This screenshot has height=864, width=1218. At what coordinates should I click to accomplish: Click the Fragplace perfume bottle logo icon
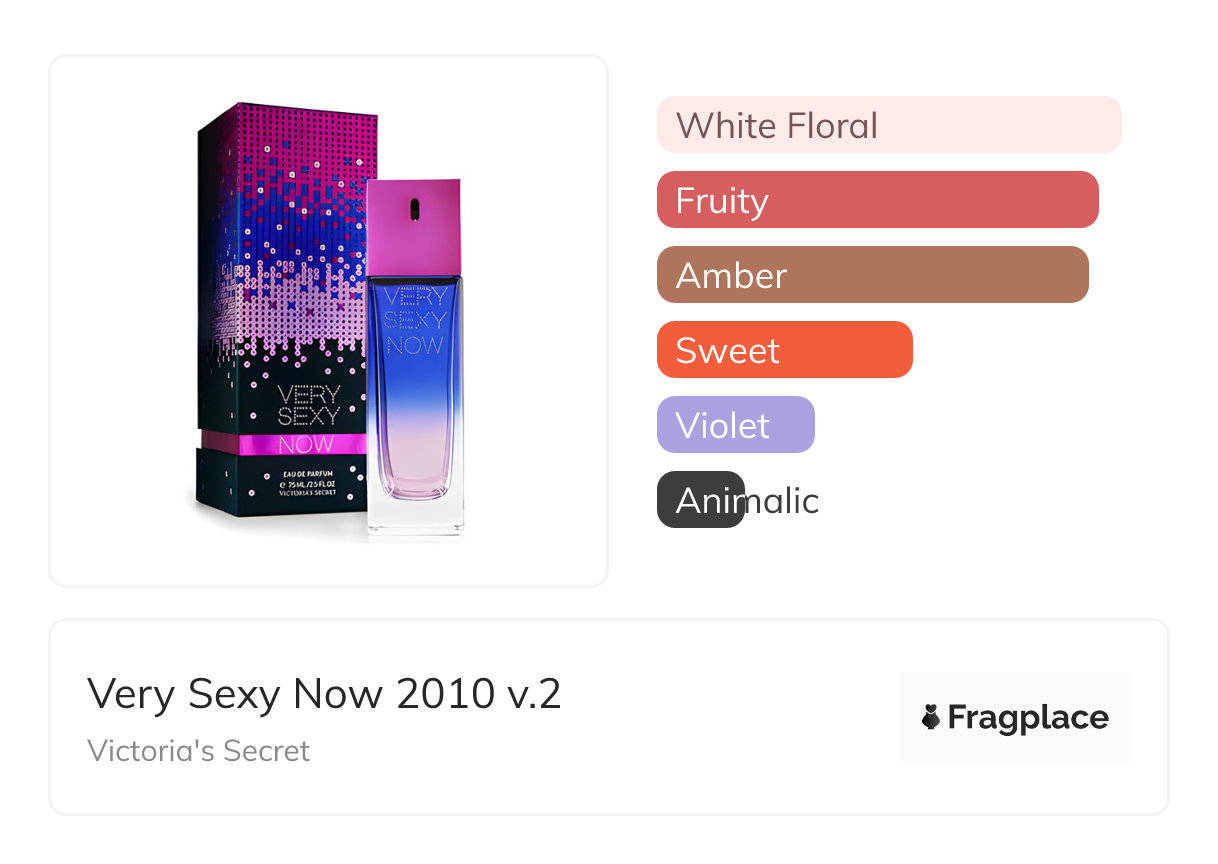coord(931,717)
